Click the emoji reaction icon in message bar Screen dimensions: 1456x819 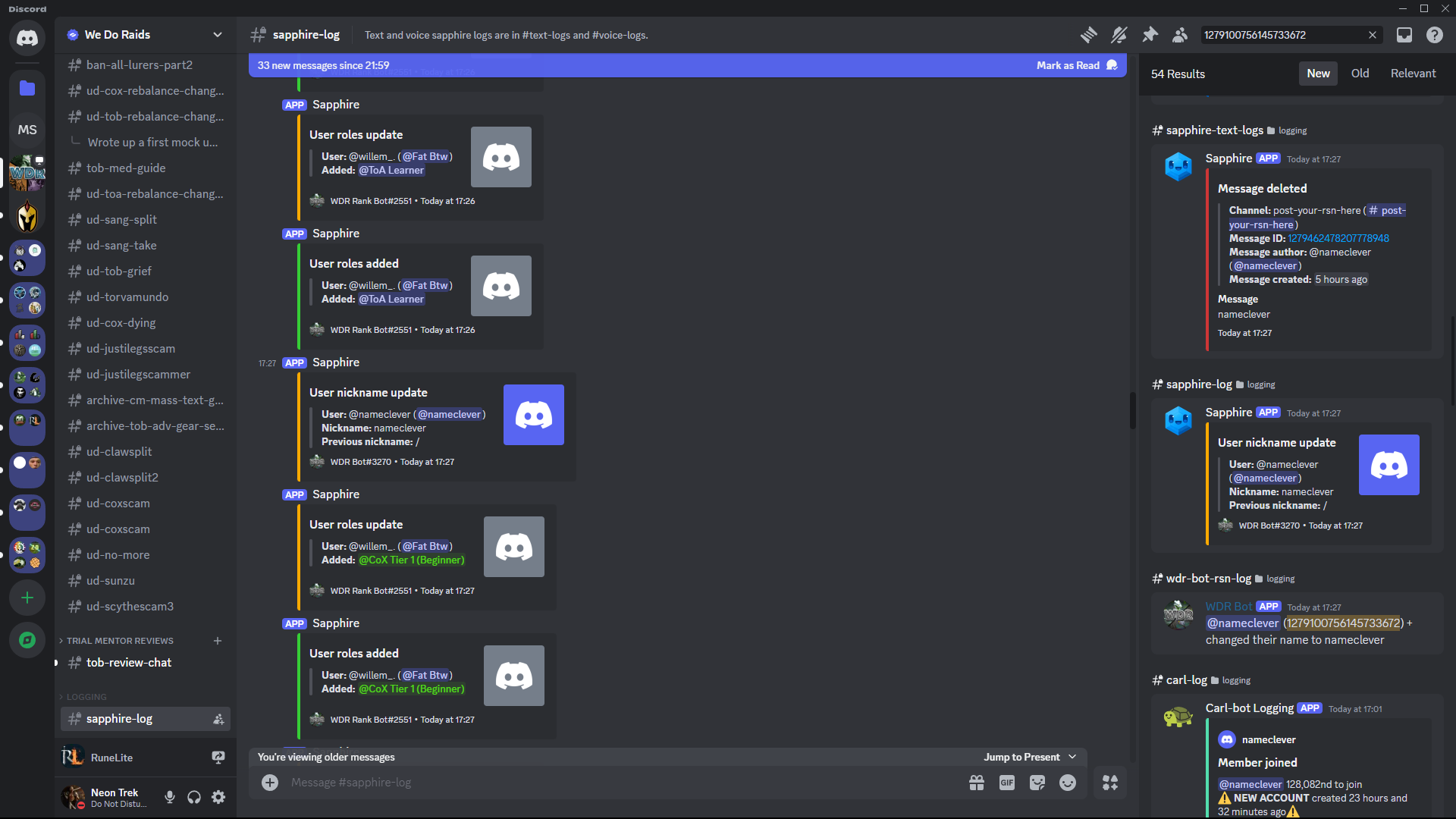1068,783
